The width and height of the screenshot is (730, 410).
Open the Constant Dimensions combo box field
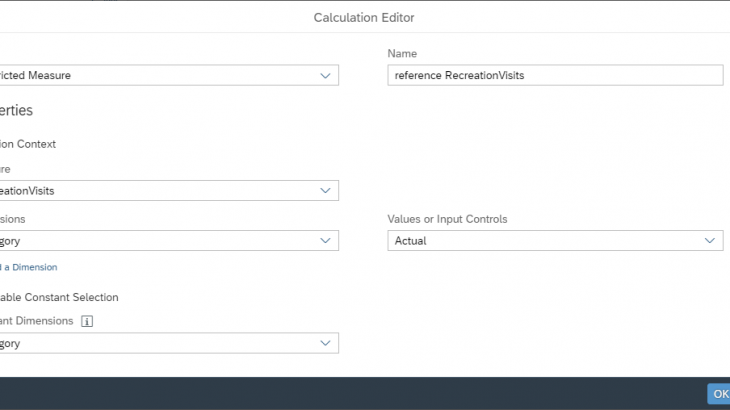(160, 343)
